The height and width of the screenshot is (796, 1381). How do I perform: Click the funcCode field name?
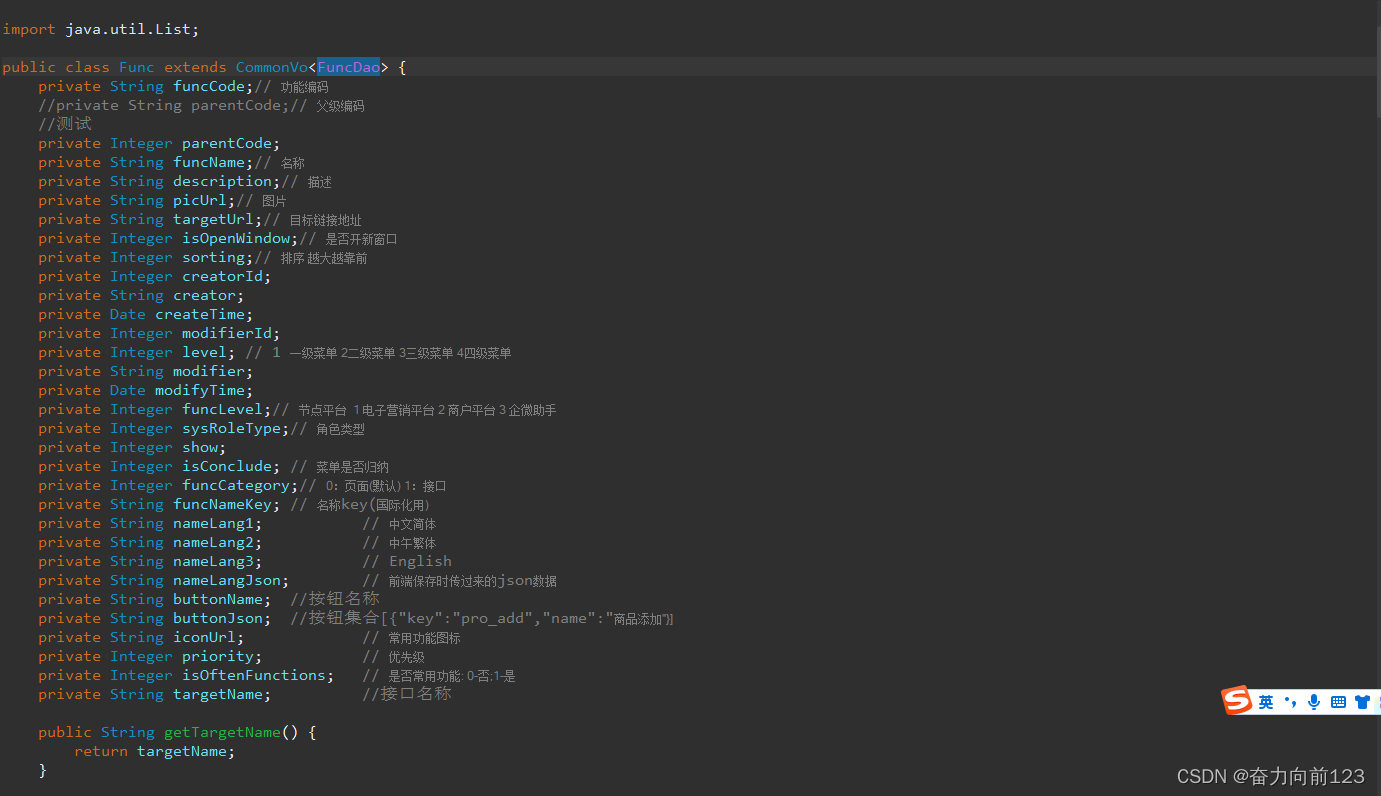tap(209, 86)
